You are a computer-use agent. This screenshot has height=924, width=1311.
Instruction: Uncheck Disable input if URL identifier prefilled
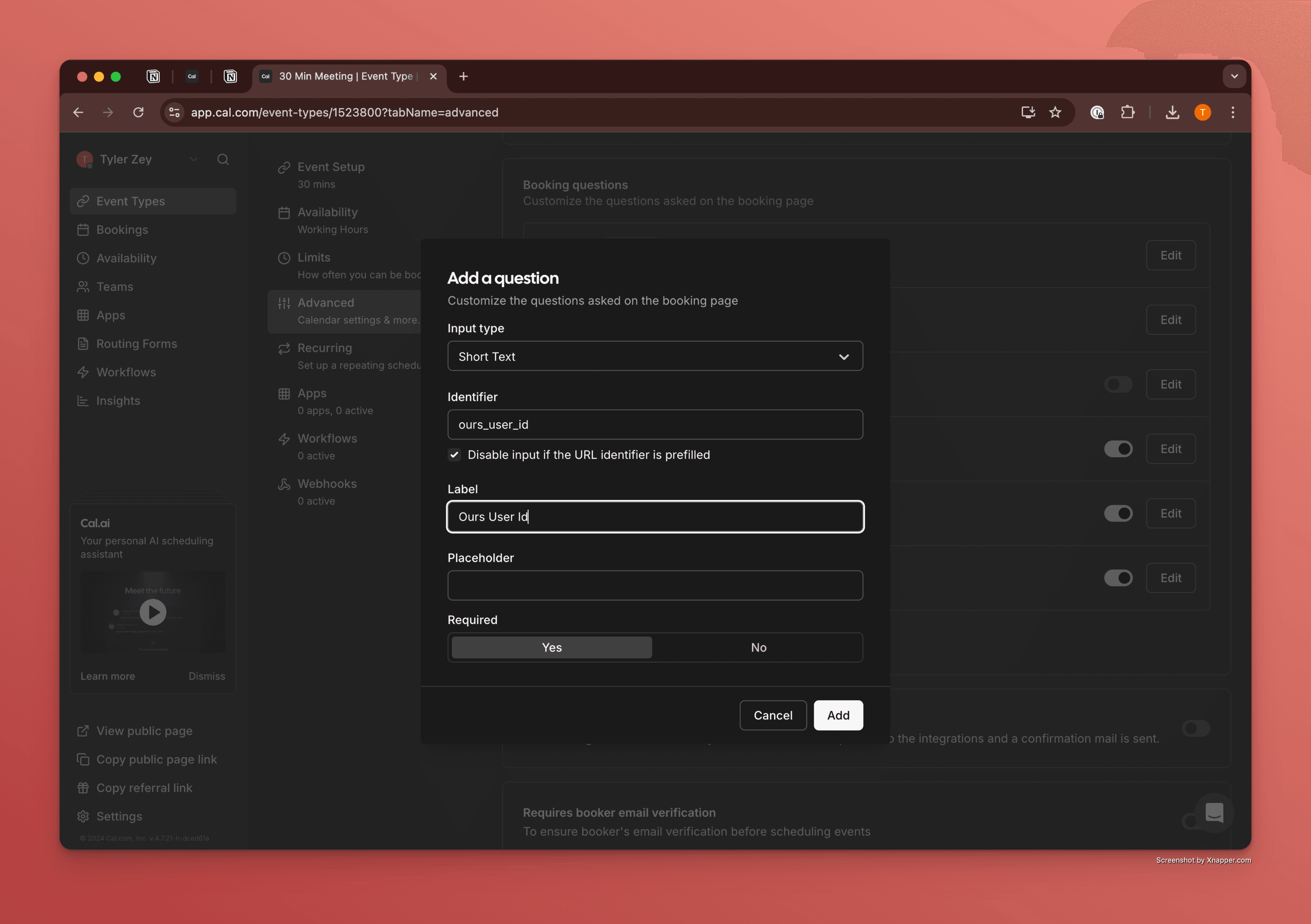[x=454, y=455]
